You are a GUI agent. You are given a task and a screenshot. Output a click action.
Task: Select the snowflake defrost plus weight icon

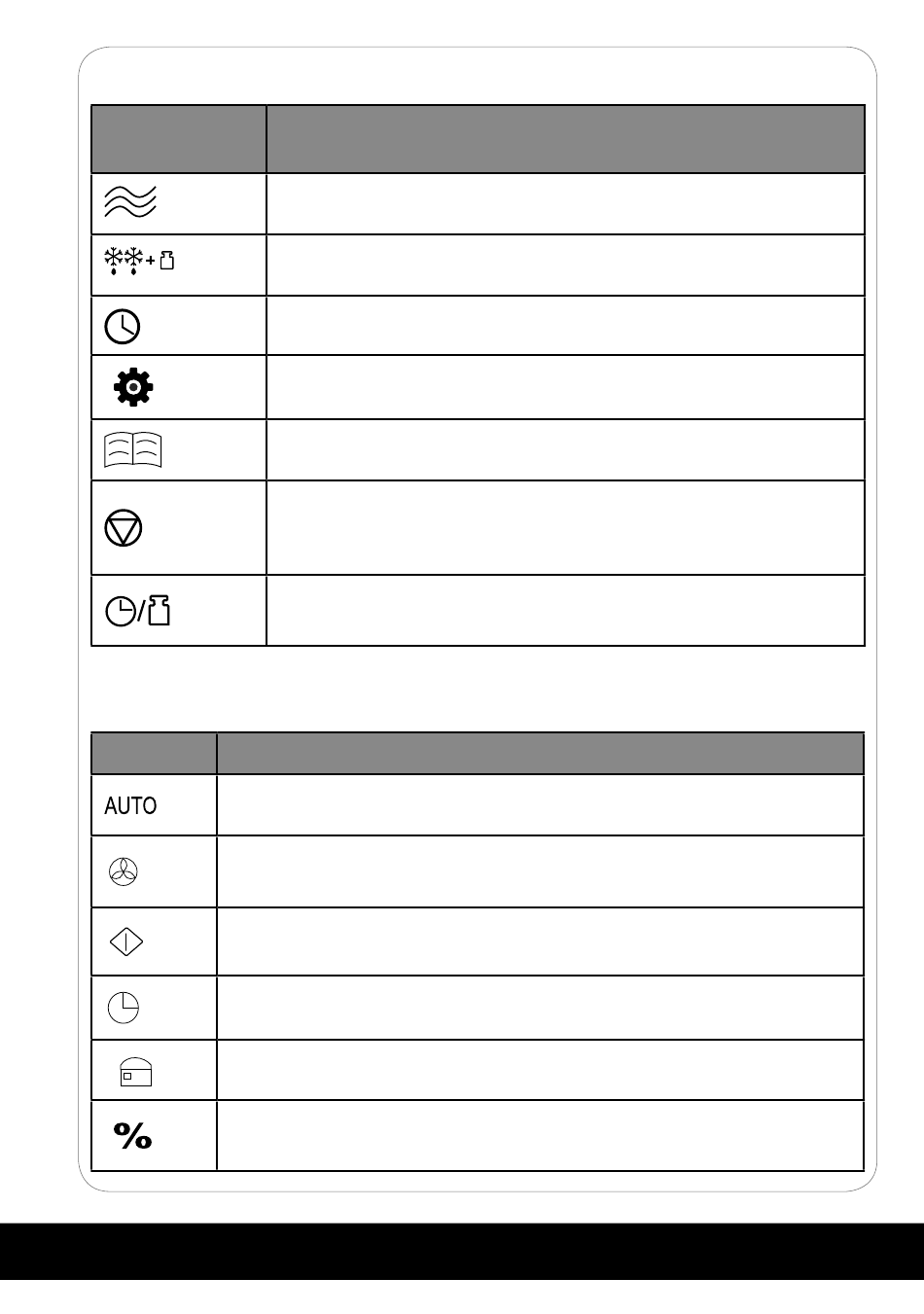(x=139, y=262)
